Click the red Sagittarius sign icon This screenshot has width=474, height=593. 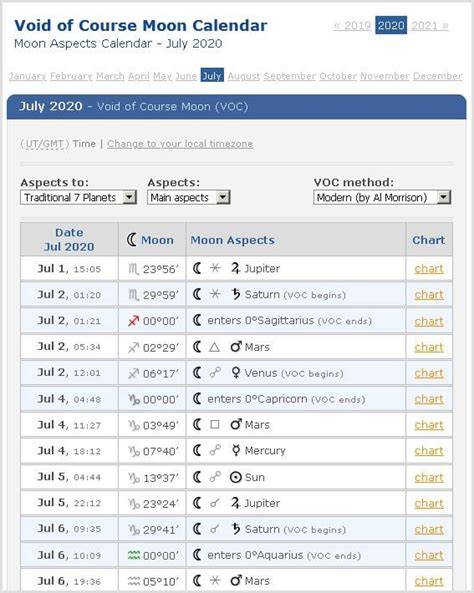tap(134, 321)
